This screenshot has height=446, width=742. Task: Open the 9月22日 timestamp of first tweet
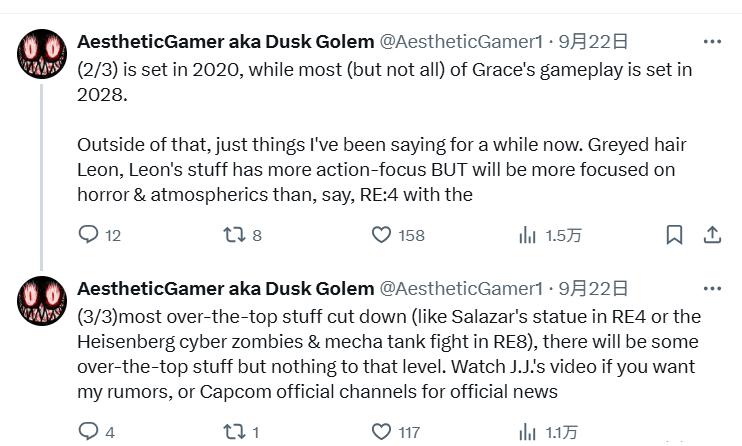pyautogui.click(x=593, y=42)
